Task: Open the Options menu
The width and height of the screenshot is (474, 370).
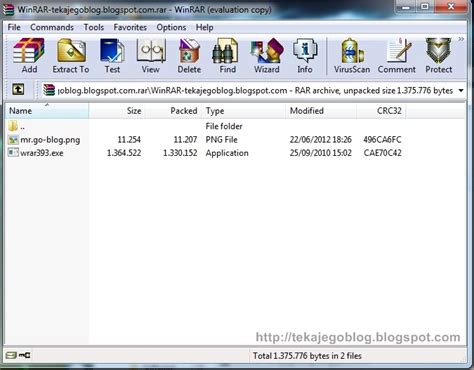Action: click(171, 27)
